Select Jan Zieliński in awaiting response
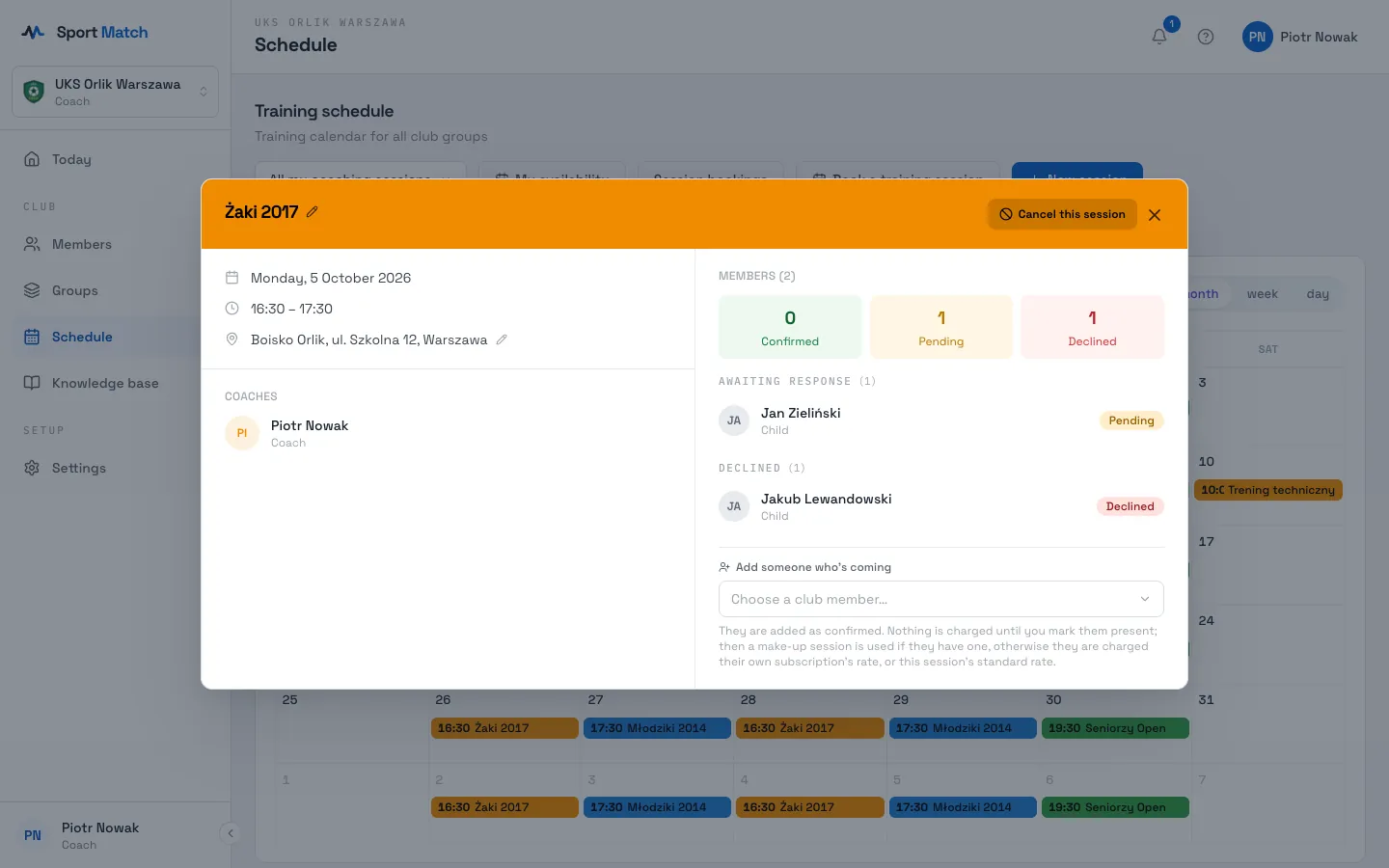This screenshot has width=1389, height=868. [x=940, y=420]
